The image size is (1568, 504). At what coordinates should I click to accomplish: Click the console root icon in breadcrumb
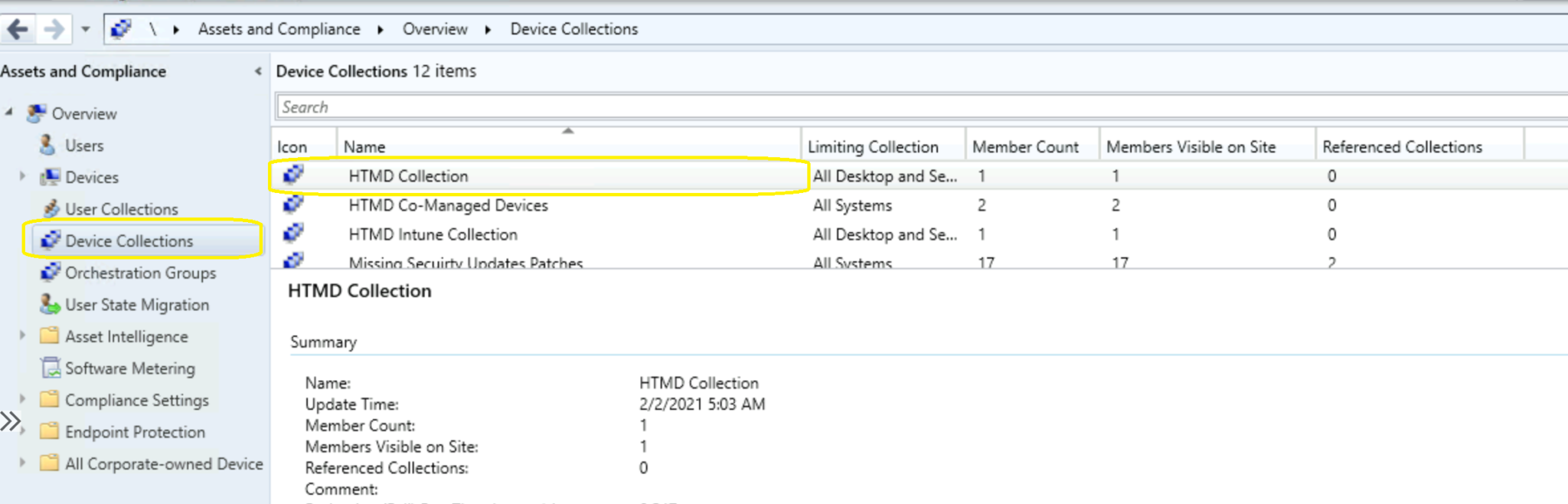[x=121, y=29]
